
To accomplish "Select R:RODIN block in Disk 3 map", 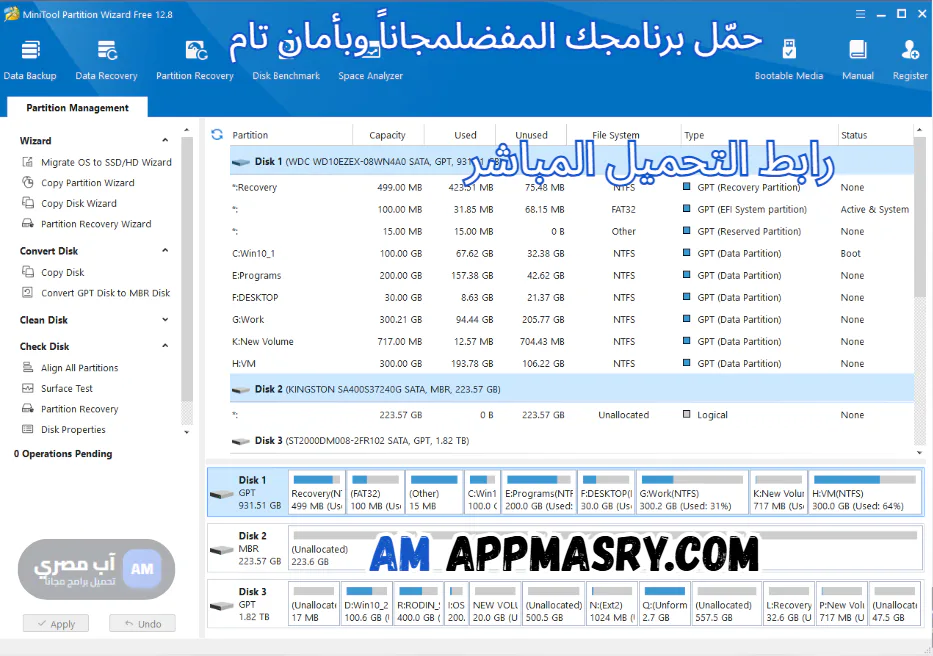I will [419, 604].
